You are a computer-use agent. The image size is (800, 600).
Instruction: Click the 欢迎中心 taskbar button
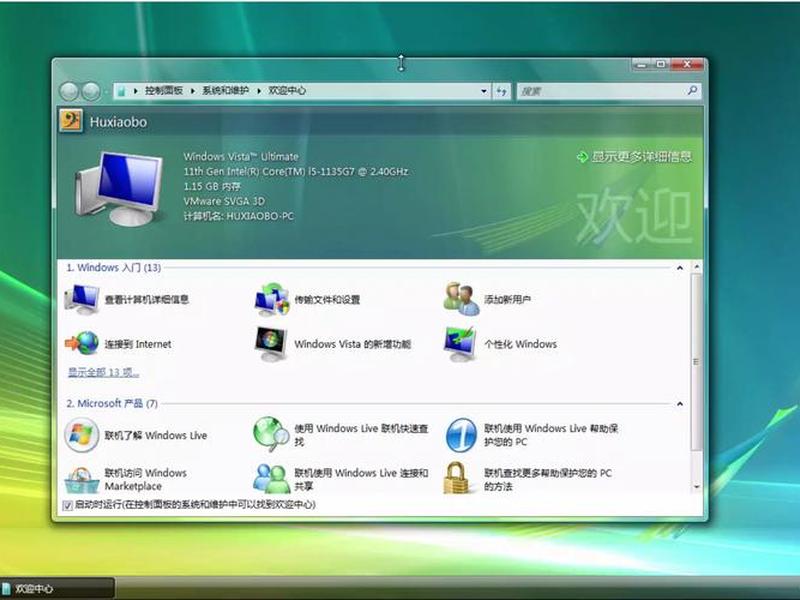pos(57,588)
